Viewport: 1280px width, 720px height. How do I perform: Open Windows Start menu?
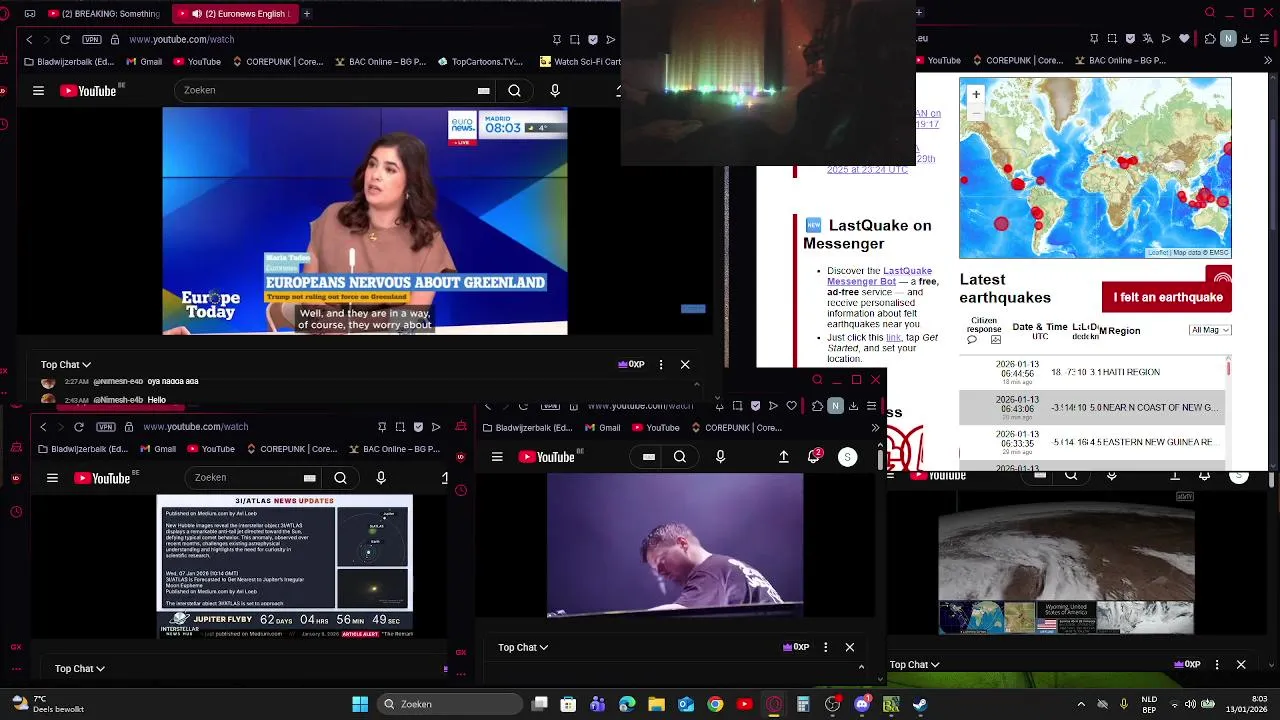click(x=360, y=704)
